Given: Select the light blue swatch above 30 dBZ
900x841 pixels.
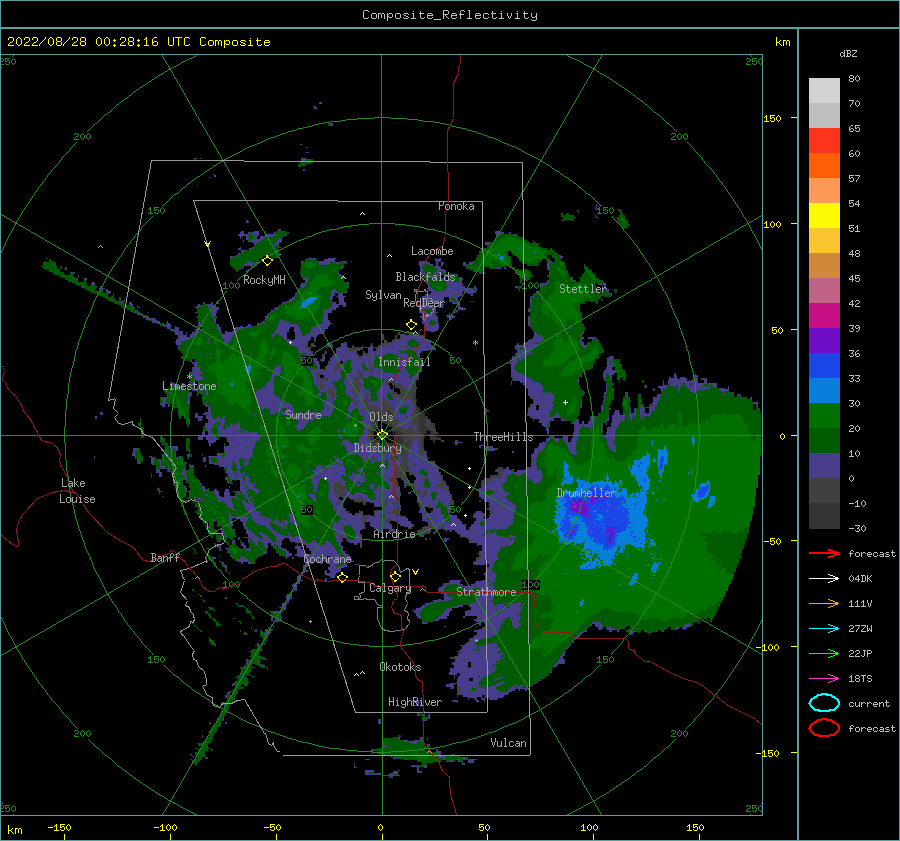Looking at the screenshot, I should [x=824, y=390].
